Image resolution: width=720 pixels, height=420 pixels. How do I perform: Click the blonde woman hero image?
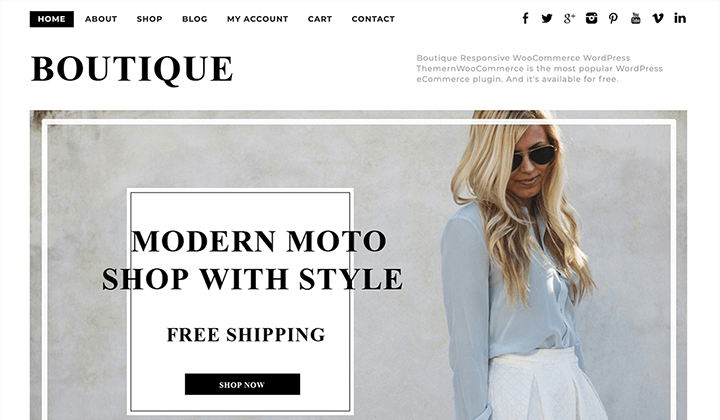point(519,265)
